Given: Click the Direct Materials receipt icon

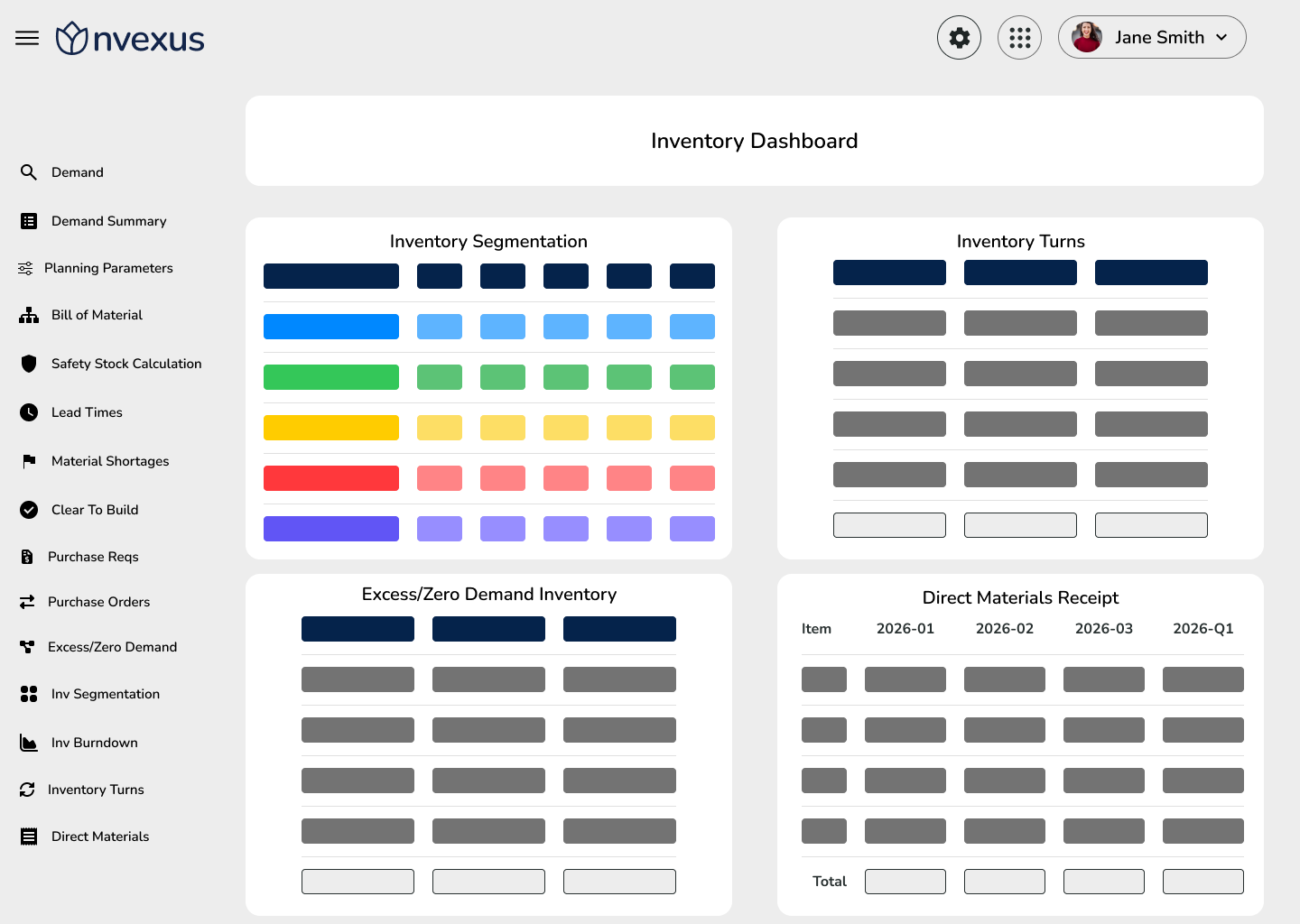Looking at the screenshot, I should pos(29,836).
